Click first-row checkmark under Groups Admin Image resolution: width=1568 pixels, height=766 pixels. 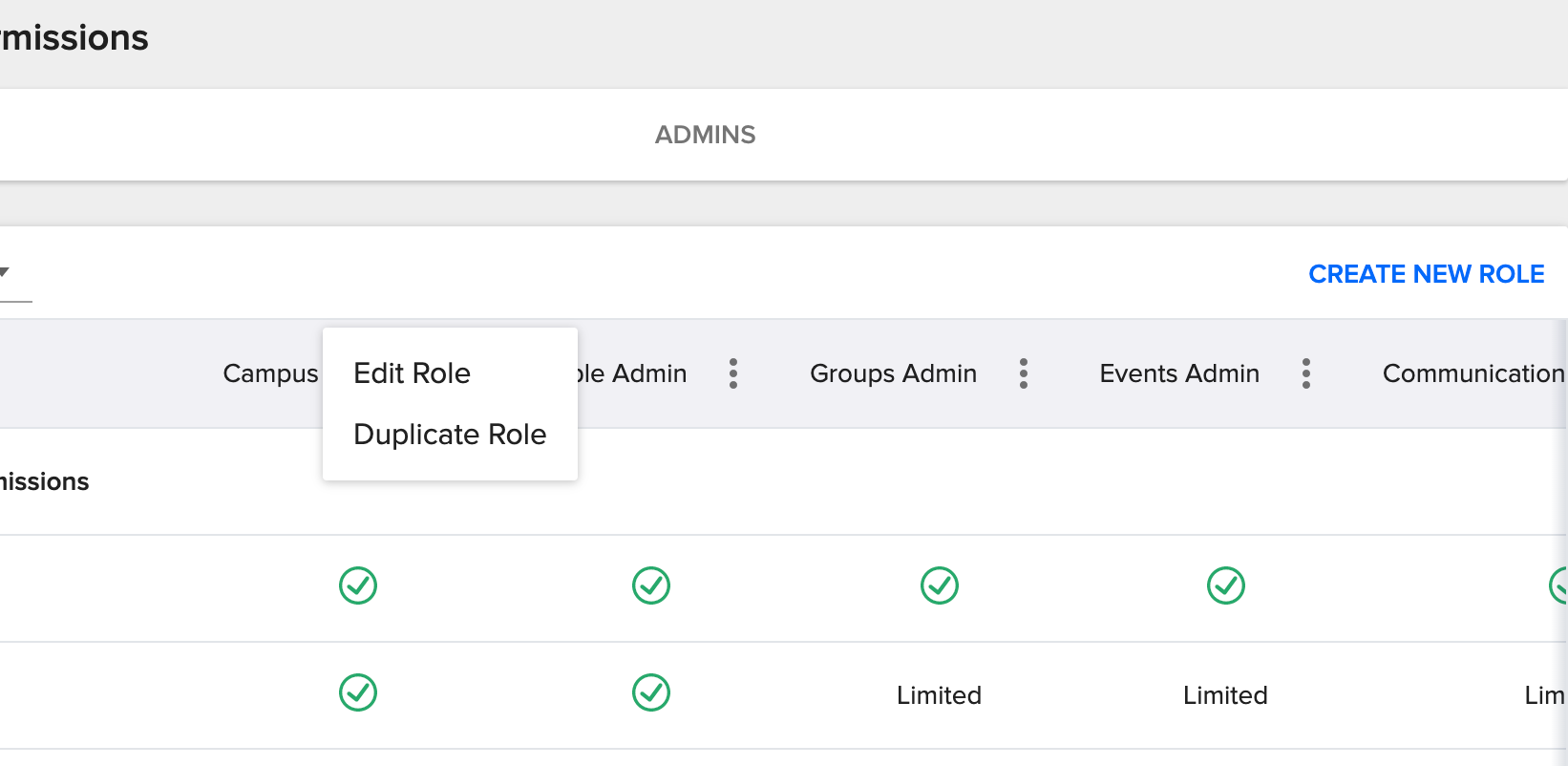(x=939, y=585)
